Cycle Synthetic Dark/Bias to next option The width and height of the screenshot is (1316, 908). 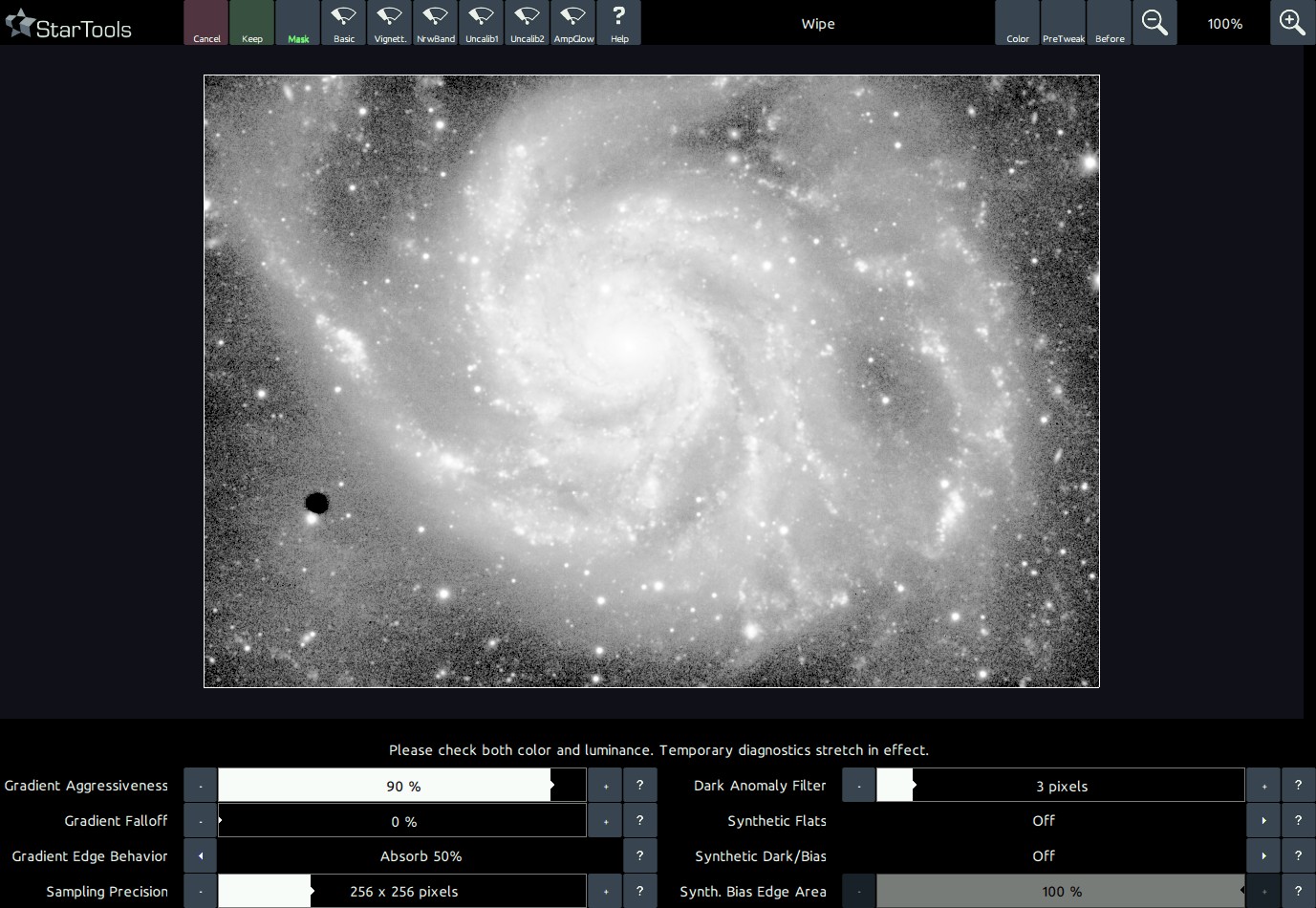point(1263,856)
